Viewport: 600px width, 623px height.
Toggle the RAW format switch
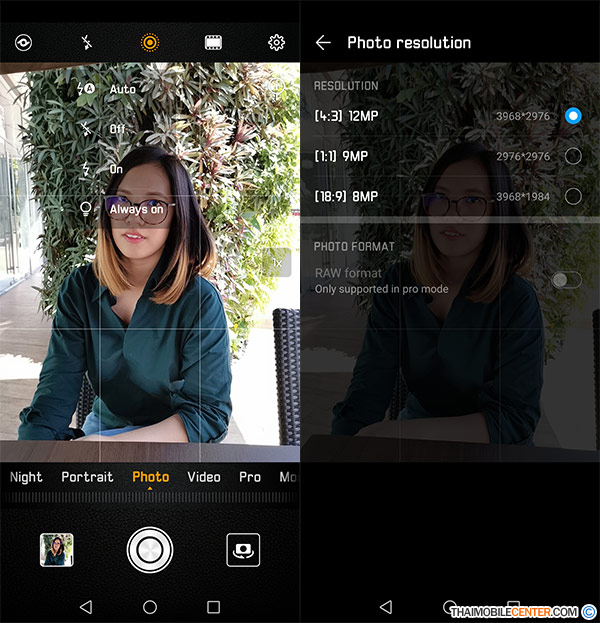pyautogui.click(x=566, y=280)
